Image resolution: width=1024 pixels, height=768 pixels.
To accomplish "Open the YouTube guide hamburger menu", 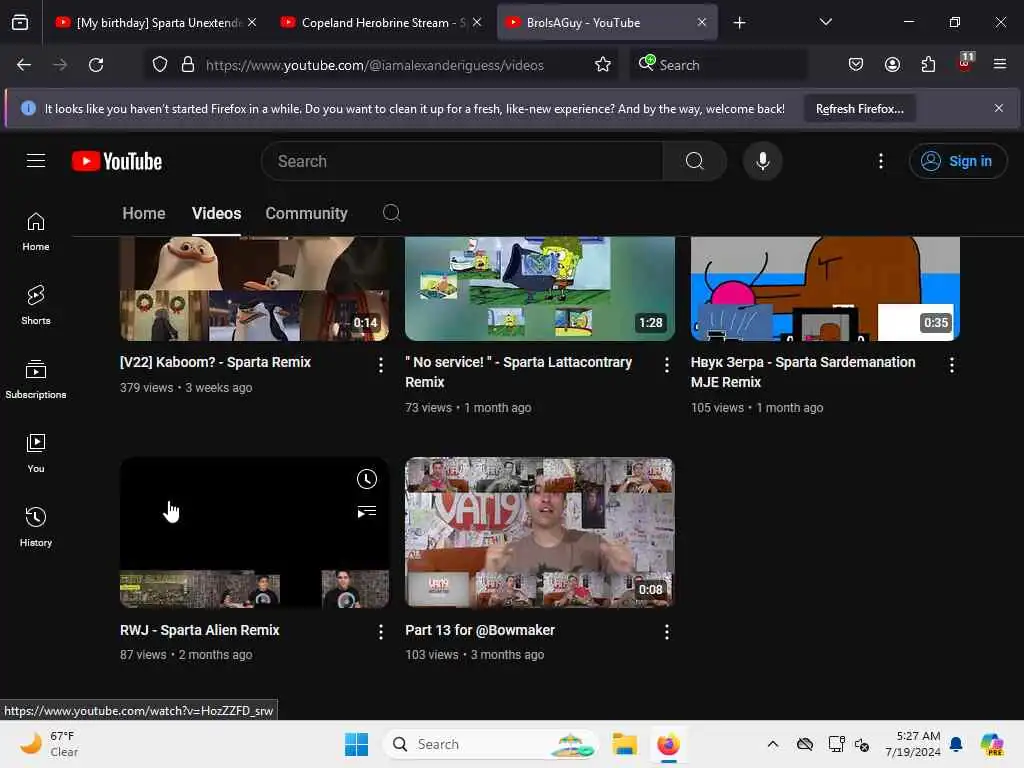I will (x=36, y=161).
